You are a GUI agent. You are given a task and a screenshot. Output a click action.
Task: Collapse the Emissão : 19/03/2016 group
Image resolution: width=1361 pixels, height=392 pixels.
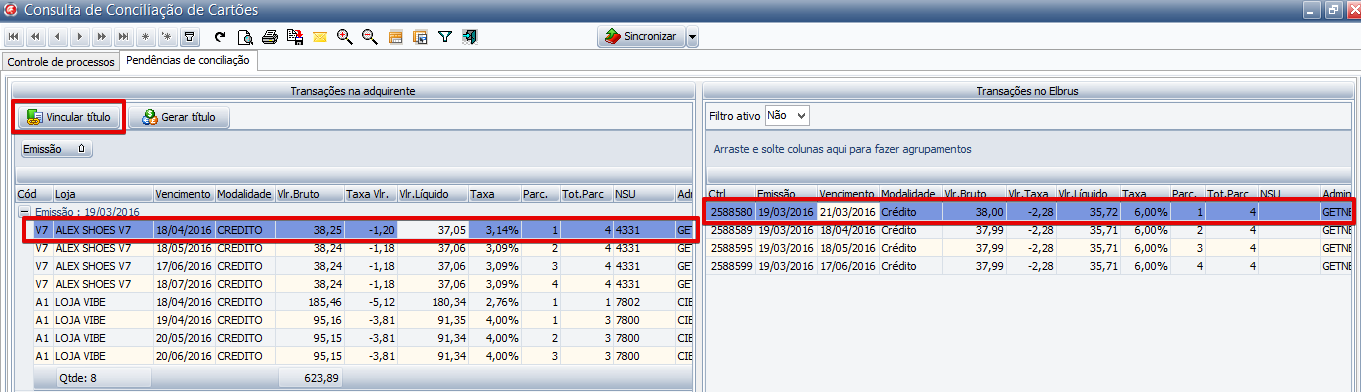(x=25, y=212)
